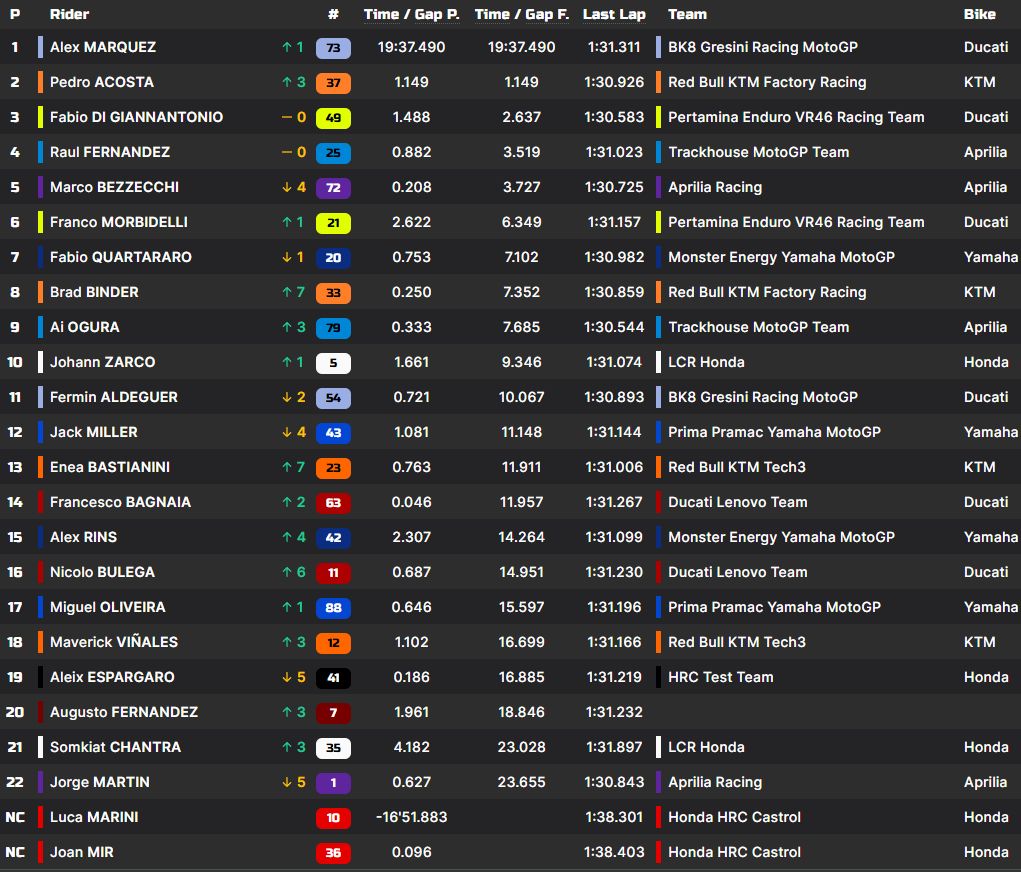Sort by the Rider column header

69,14
